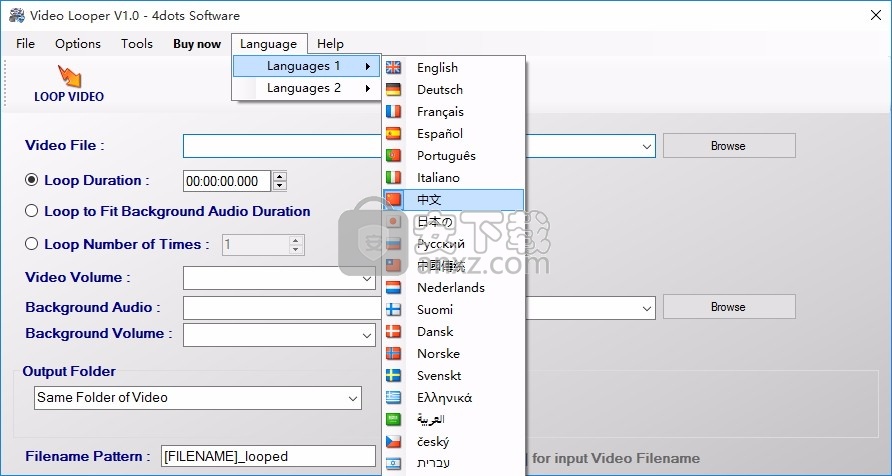Click the Japanese flag icon in language list
This screenshot has width=892, height=476.
[393, 222]
